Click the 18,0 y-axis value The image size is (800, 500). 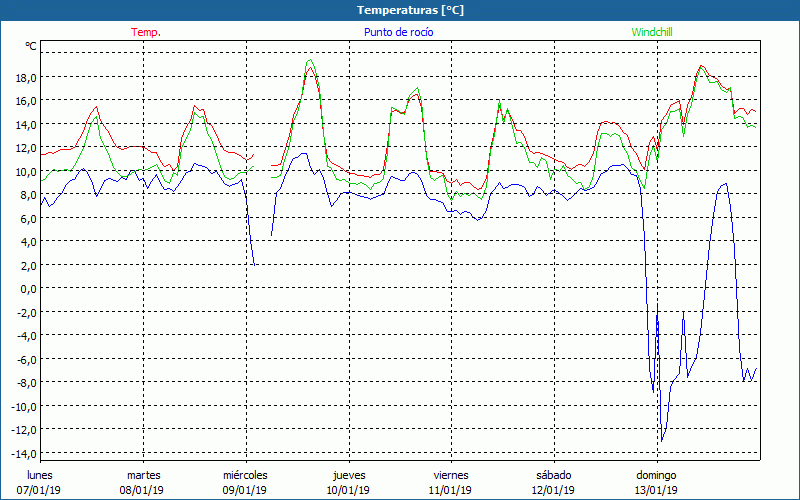pyautogui.click(x=26, y=78)
